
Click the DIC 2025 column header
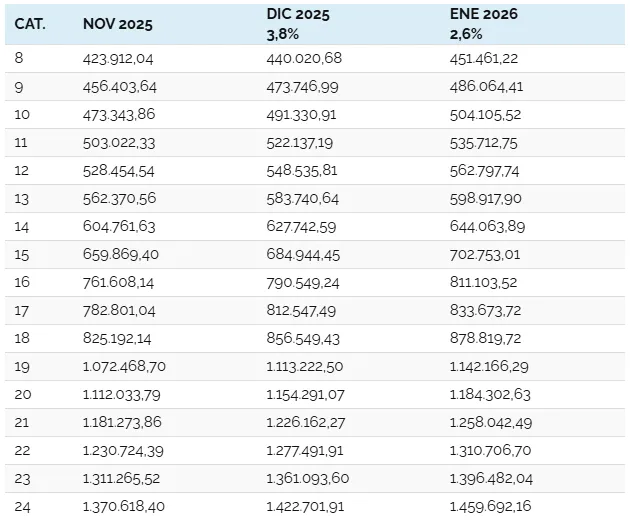[x=297, y=14]
